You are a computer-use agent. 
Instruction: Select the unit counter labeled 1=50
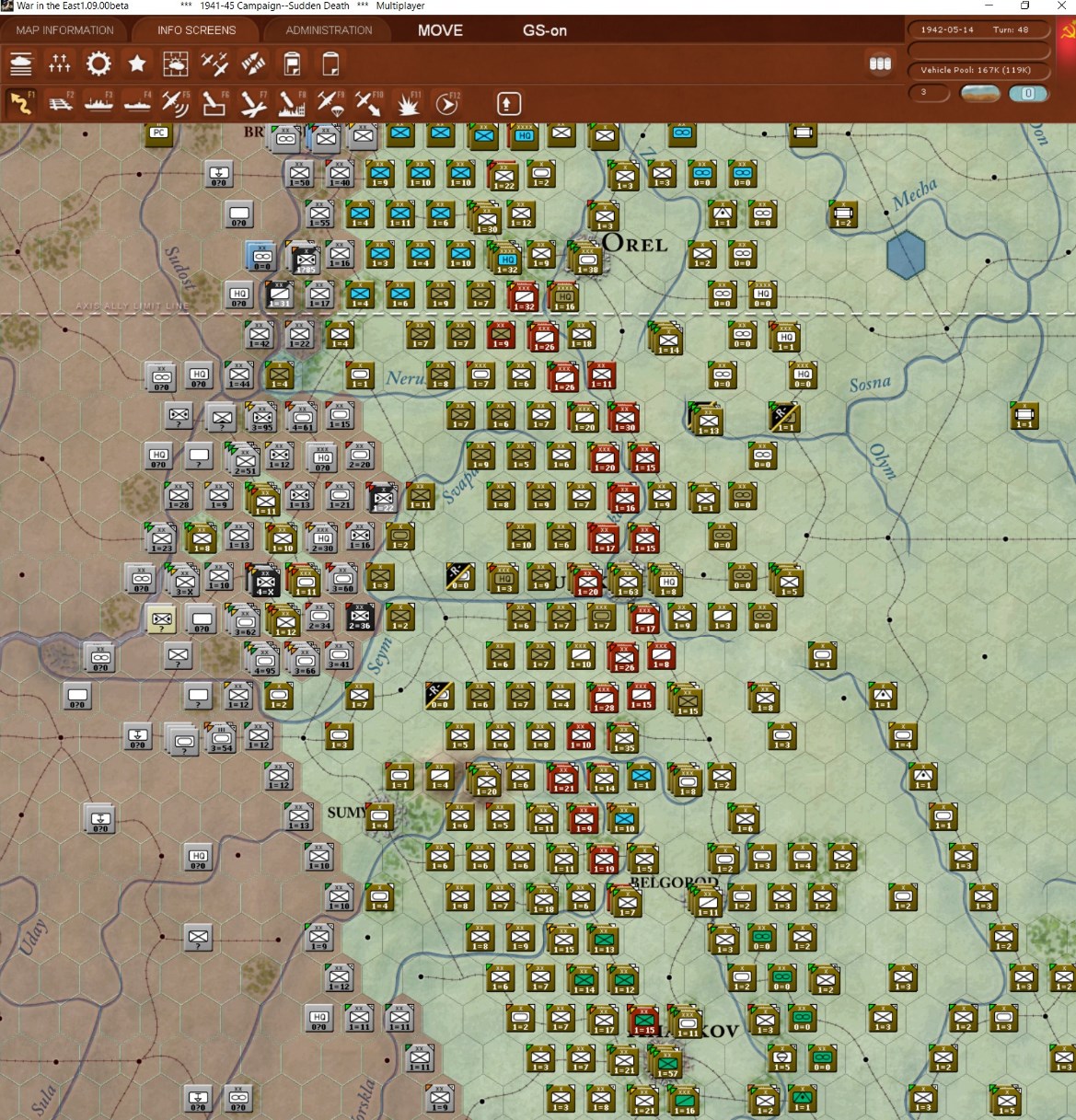click(299, 172)
